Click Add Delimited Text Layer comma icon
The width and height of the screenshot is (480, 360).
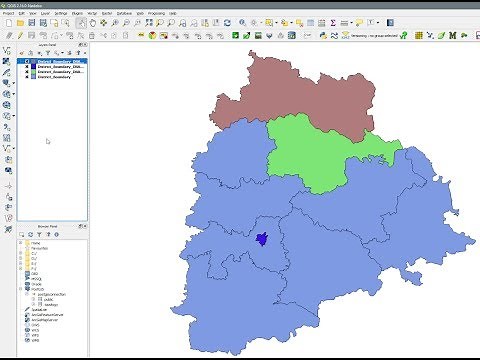coord(6,127)
